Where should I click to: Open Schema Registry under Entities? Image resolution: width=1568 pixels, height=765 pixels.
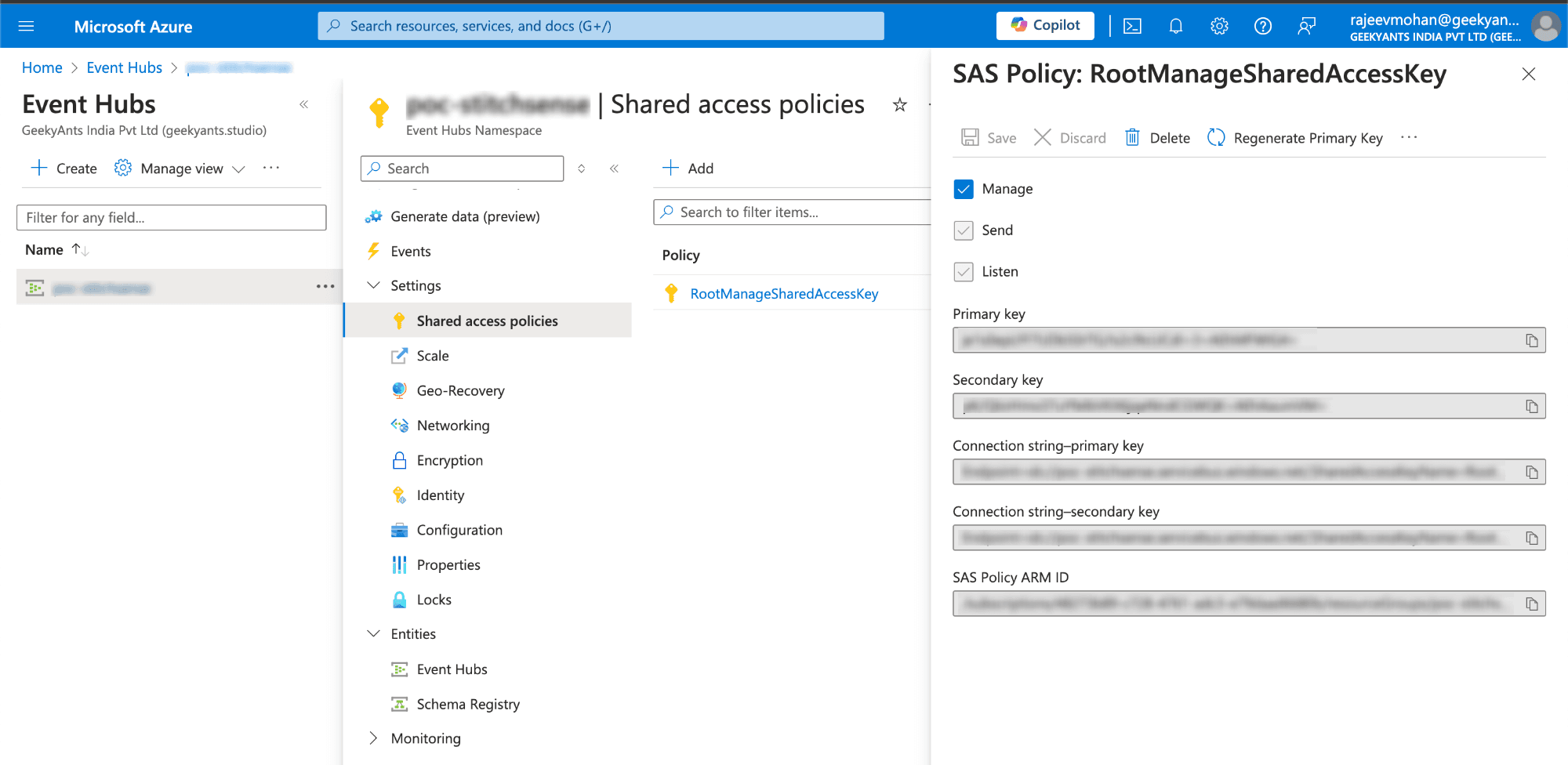468,704
